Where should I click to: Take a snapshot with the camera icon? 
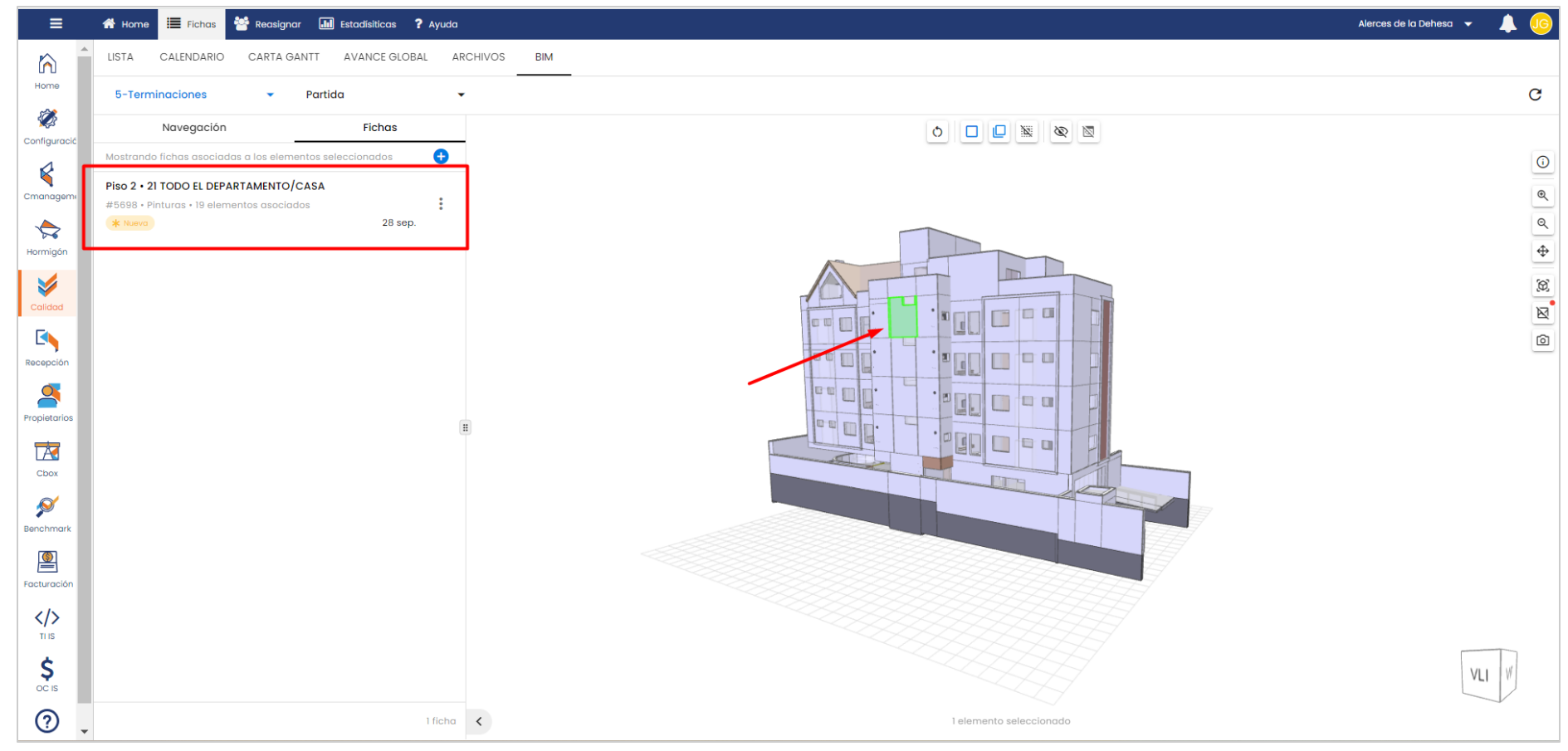1541,340
